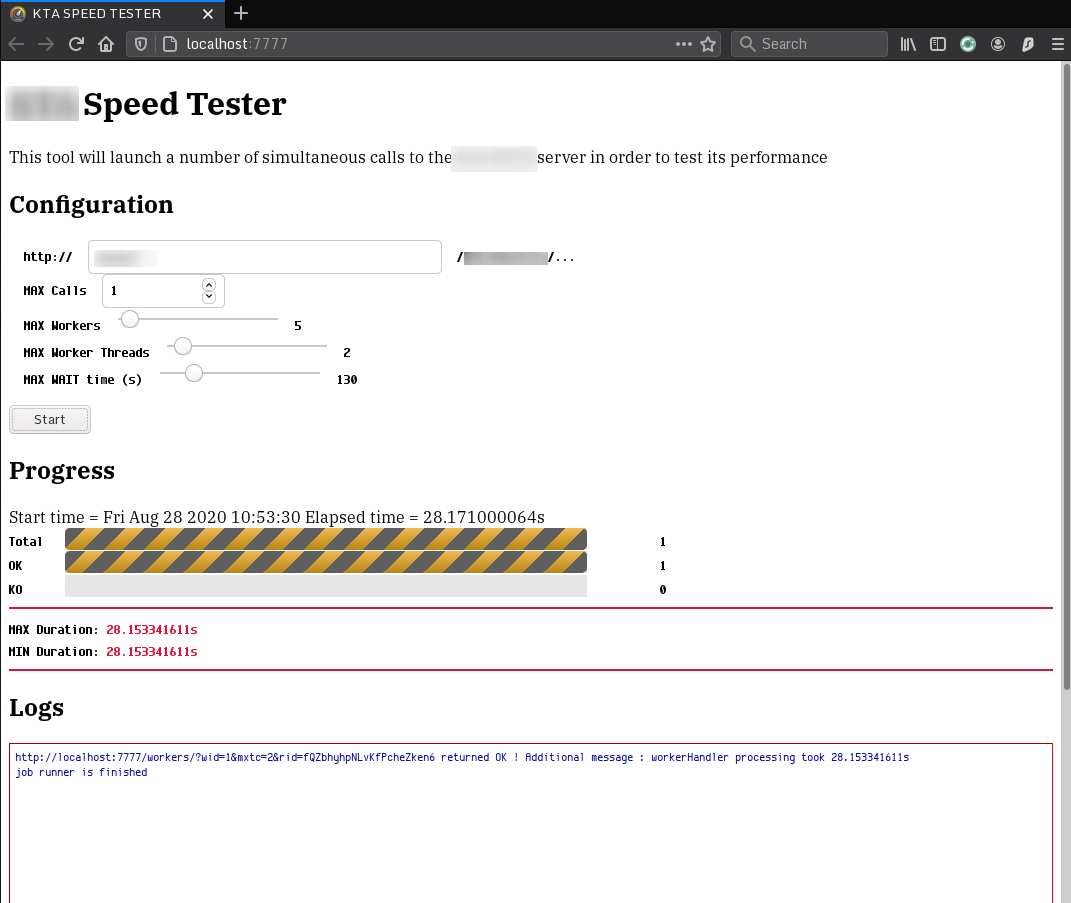This screenshot has height=903, width=1071.
Task: Bookmark the page with the star icon
Action: coord(707,44)
